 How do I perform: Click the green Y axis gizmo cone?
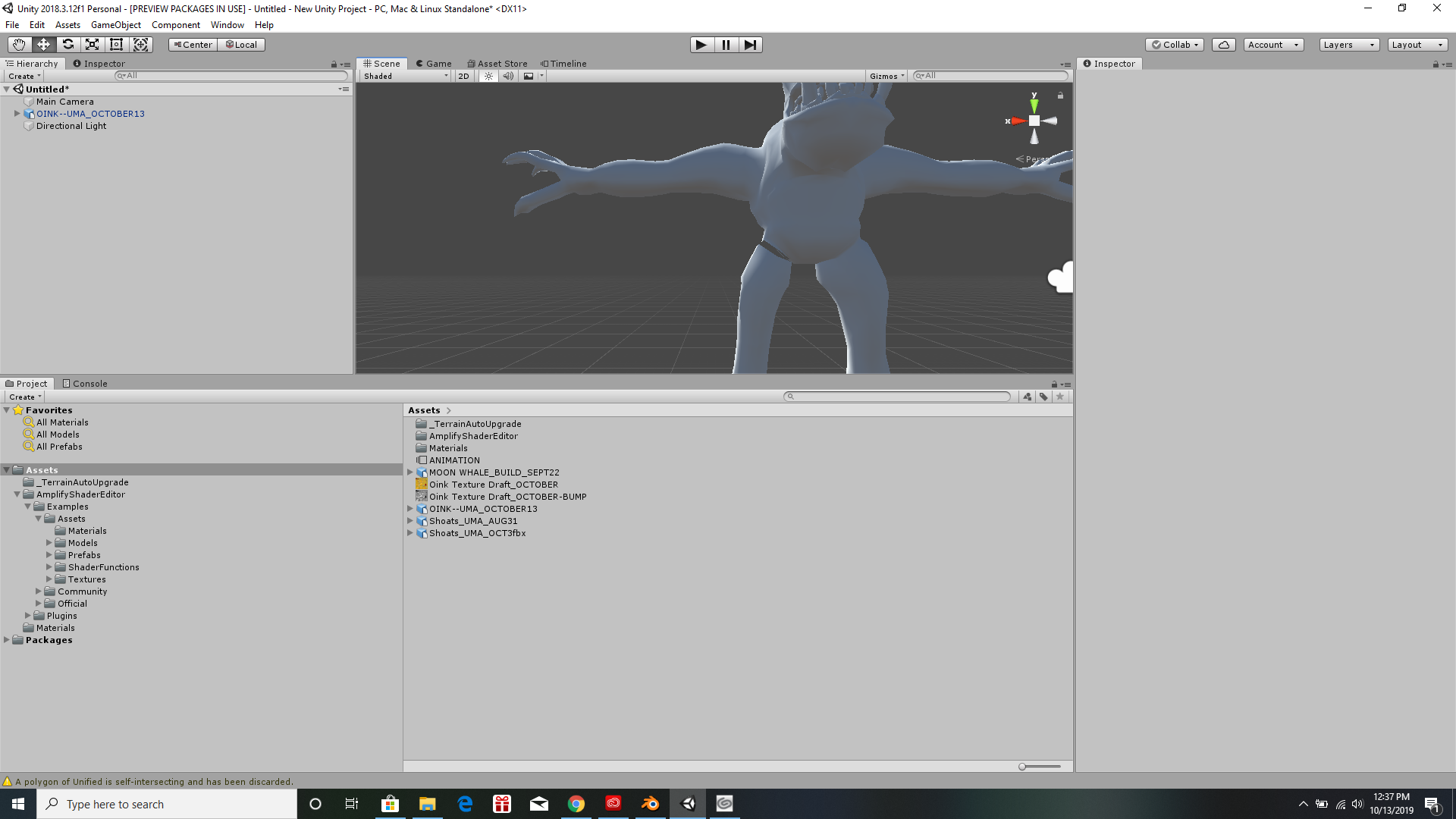[x=1034, y=105]
